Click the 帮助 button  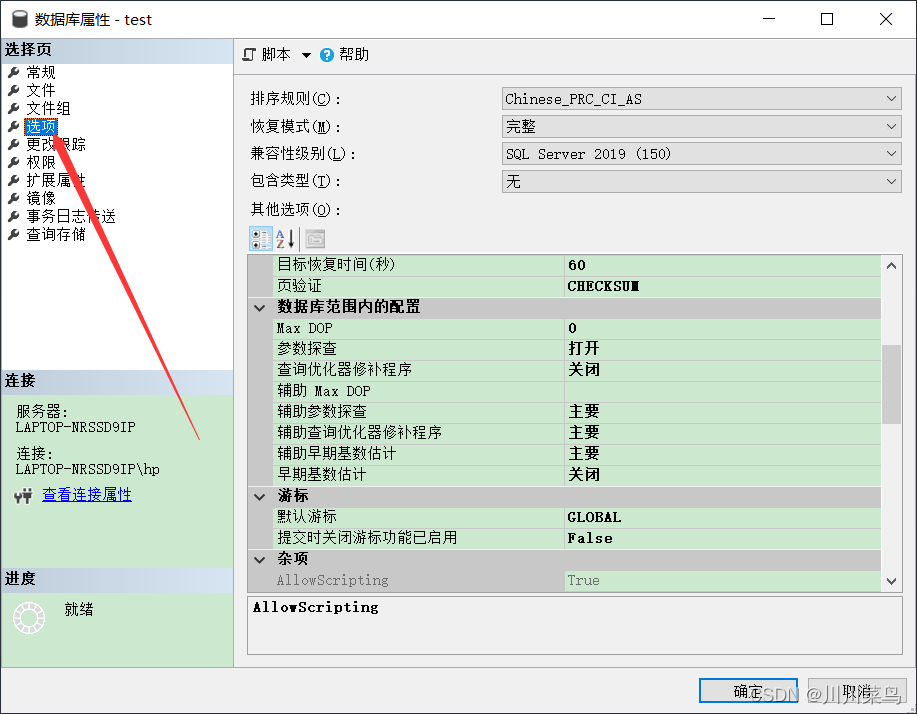(x=344, y=54)
